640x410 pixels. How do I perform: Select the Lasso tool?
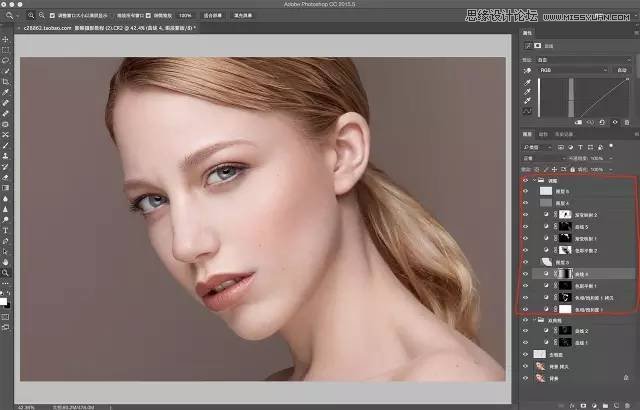6,60
